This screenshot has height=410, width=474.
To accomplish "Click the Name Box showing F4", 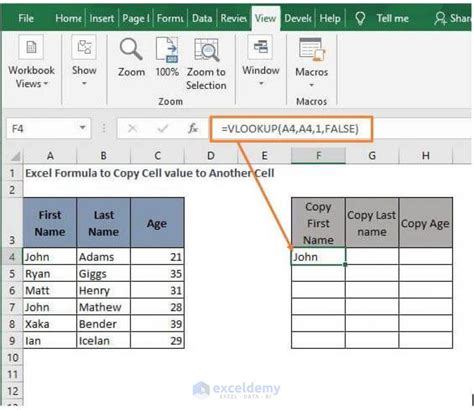I will (49, 128).
